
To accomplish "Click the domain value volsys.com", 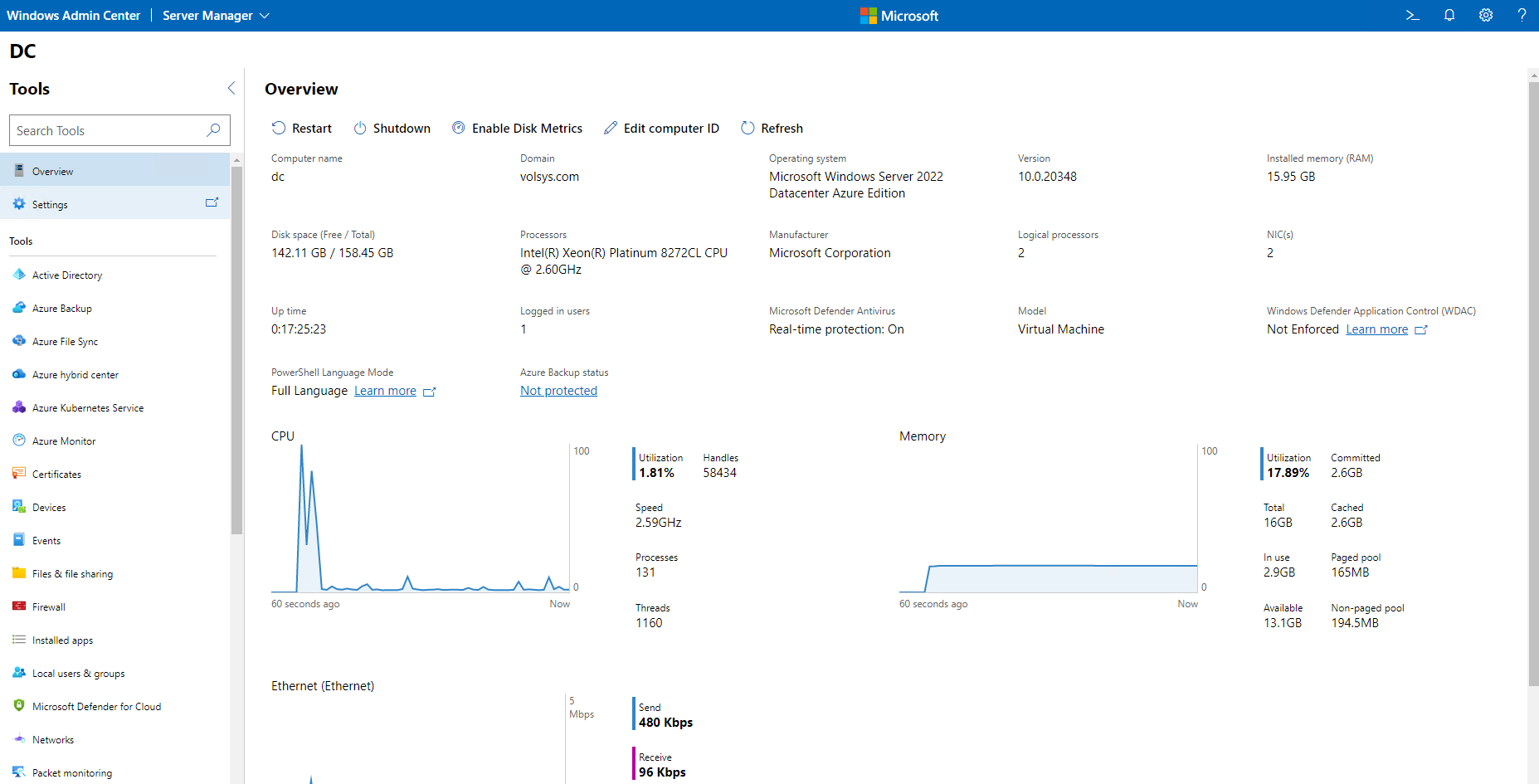I will pos(549,177).
